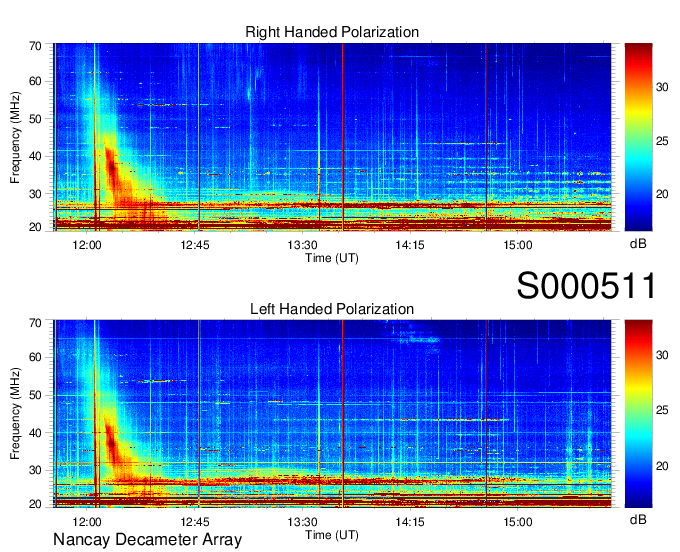Click "Frequency (MHz)" axis label of Right Handed plot
Image resolution: width=680 pixels, height=552 pixels.
coord(15,137)
